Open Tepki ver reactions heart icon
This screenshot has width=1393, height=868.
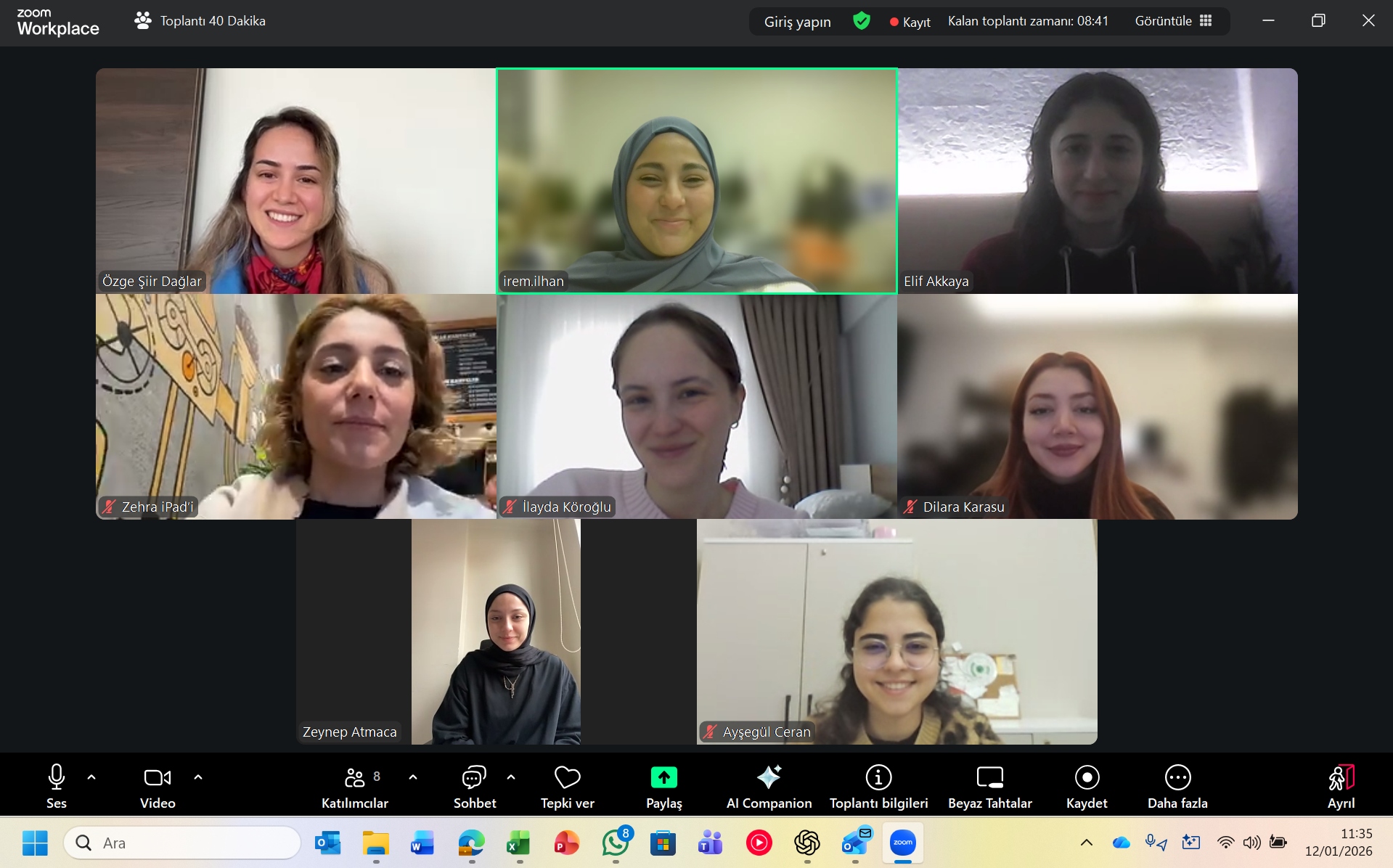tap(567, 778)
